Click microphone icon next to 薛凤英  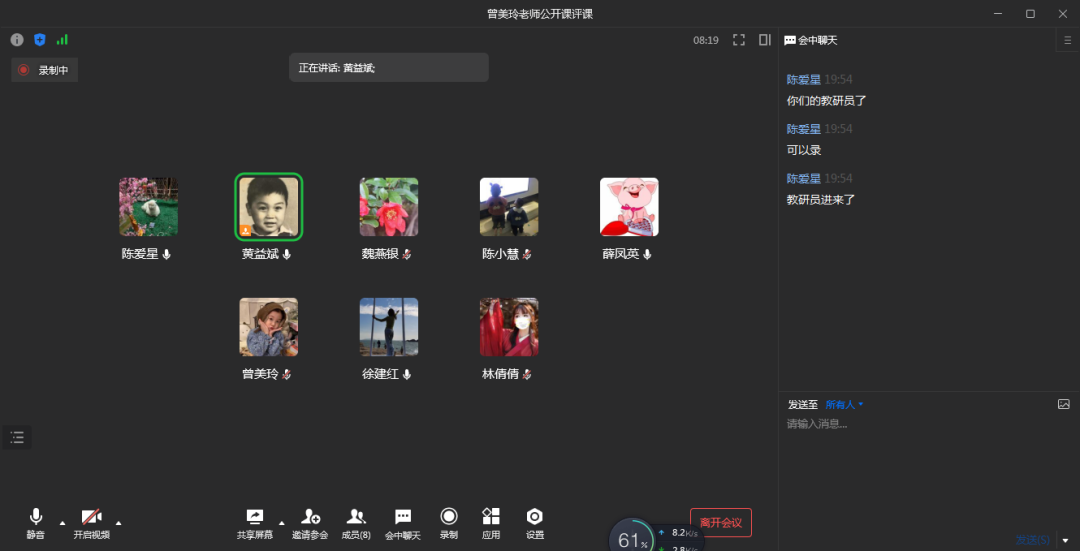tap(647, 254)
